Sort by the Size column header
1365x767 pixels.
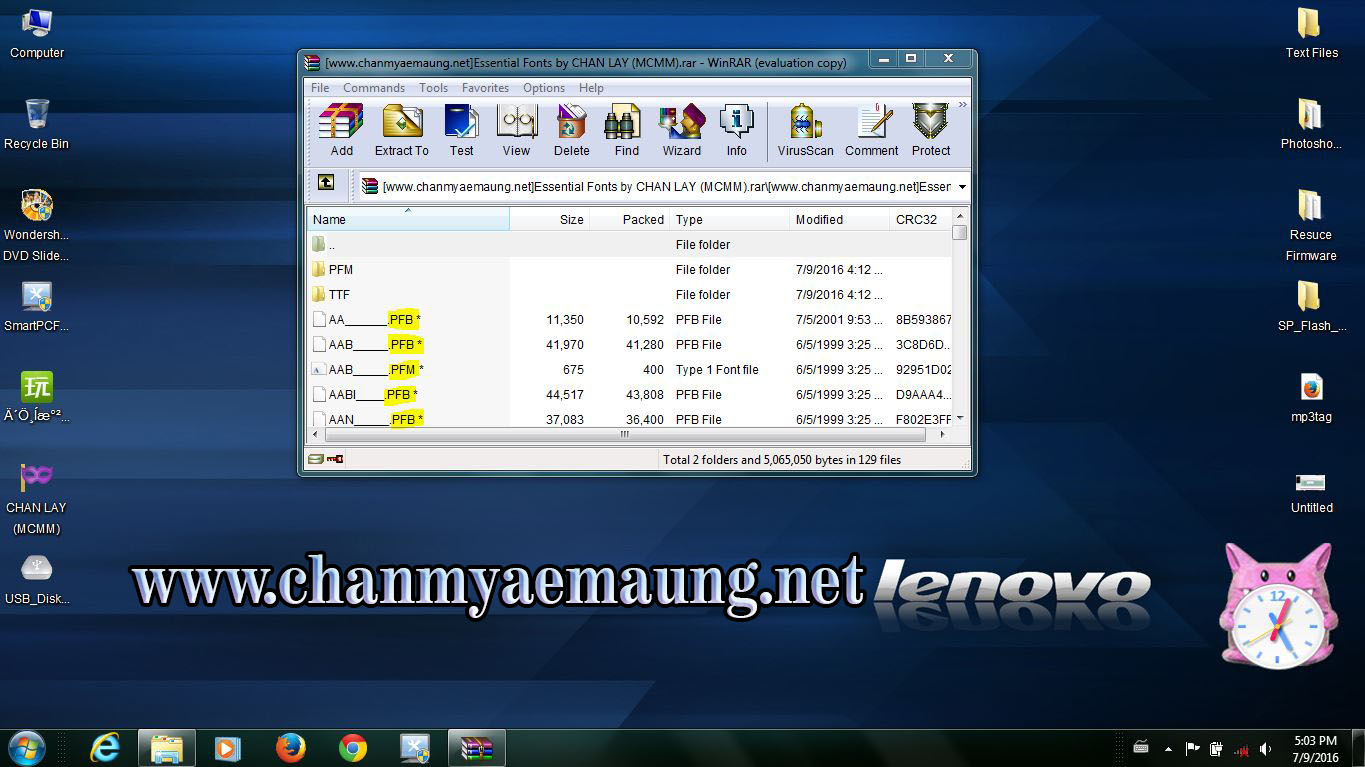tap(550, 219)
